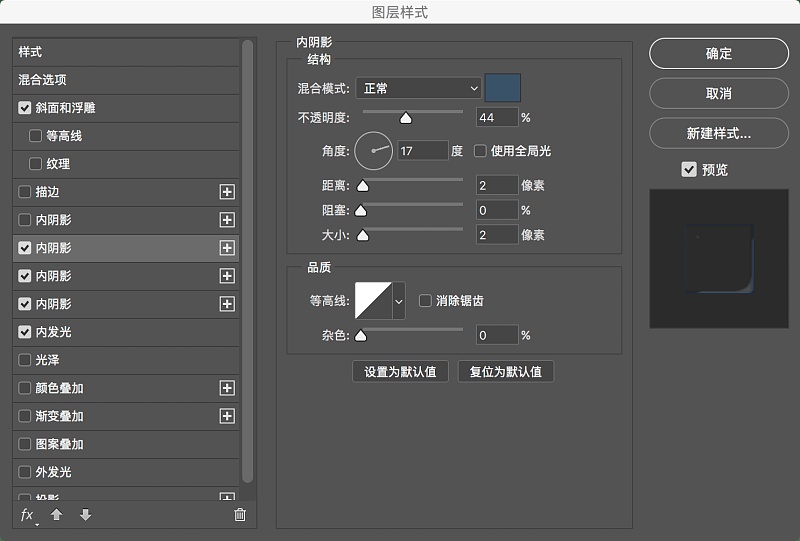The height and width of the screenshot is (541, 800).
Task: Uncheck the 斜面和浮雕 checkbox
Action: [24, 108]
